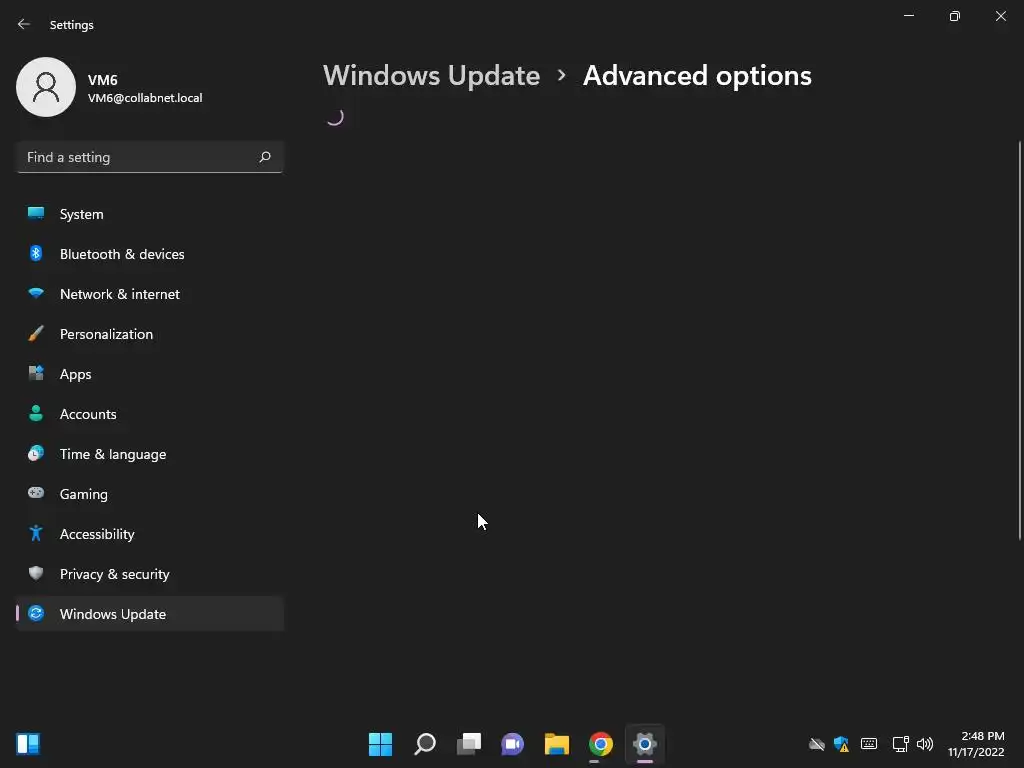Click the Settings gear taskbar icon
The height and width of the screenshot is (768, 1024).
(x=645, y=744)
